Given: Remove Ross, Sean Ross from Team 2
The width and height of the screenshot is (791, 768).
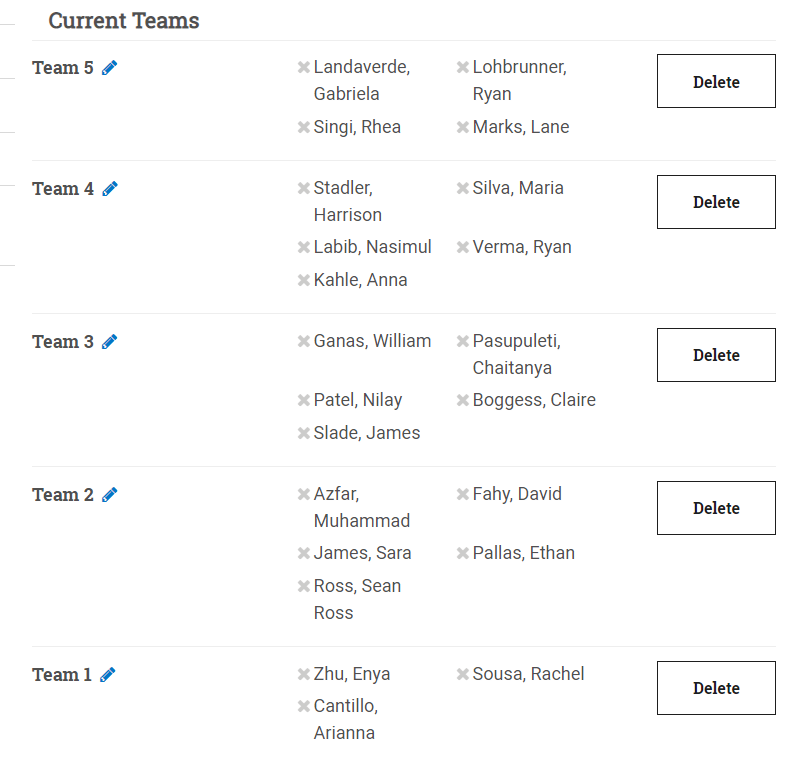Looking at the screenshot, I should (303, 586).
